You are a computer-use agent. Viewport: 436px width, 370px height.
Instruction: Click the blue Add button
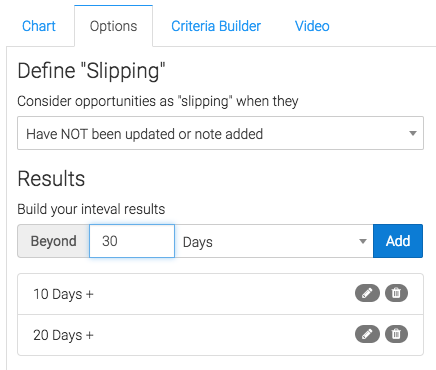pyautogui.click(x=398, y=241)
